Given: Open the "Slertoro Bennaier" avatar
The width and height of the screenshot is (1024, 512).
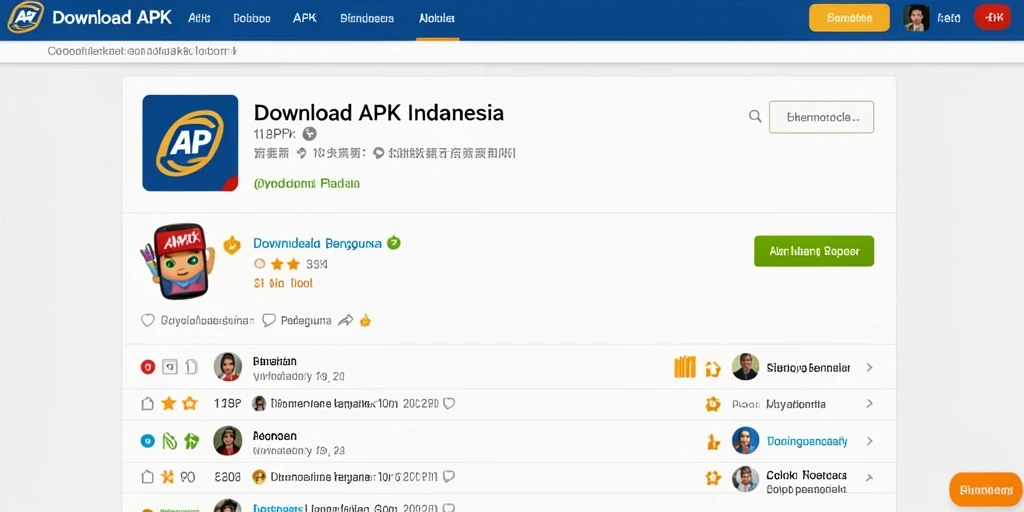Looking at the screenshot, I should pyautogui.click(x=746, y=367).
